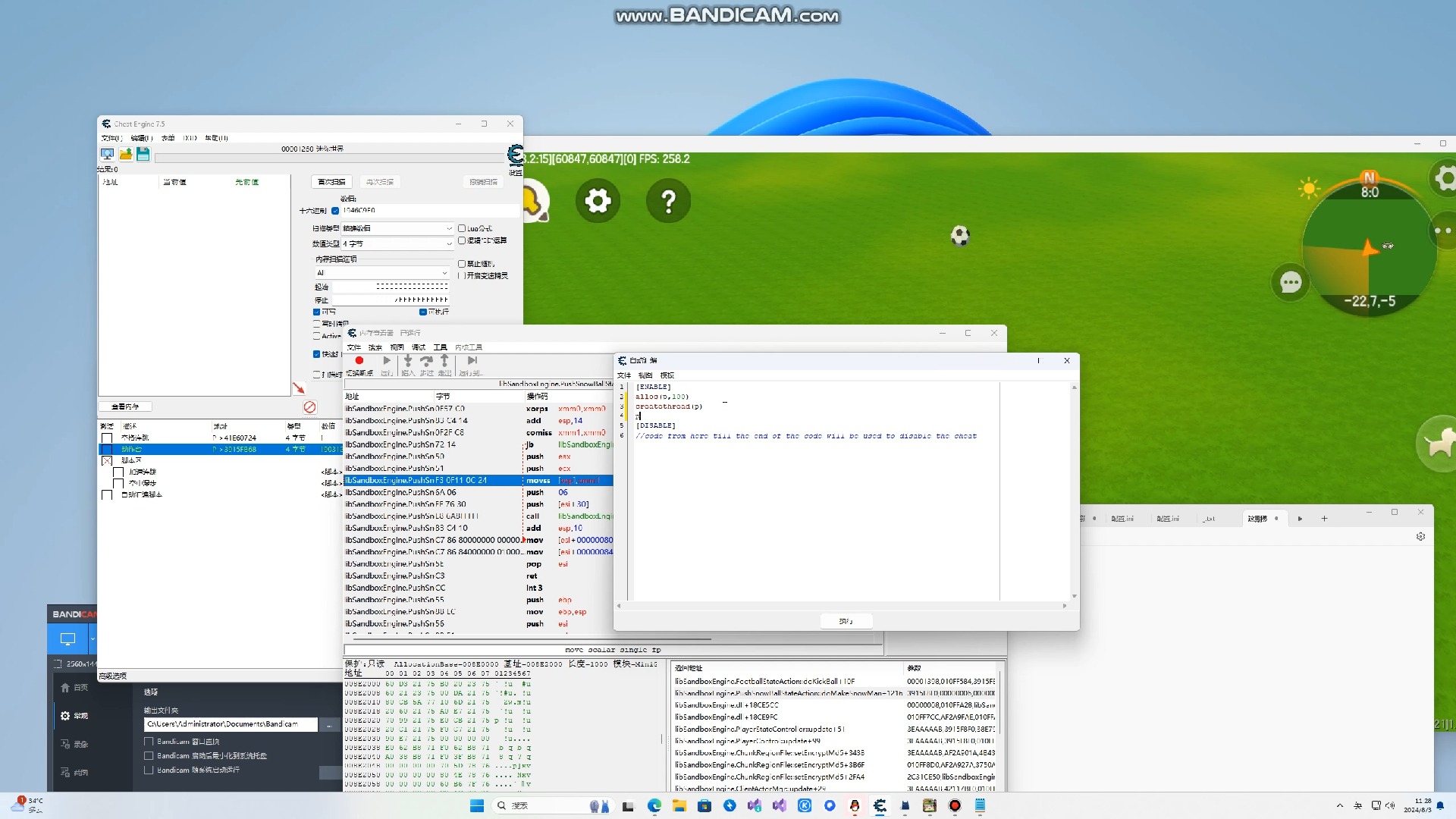The width and height of the screenshot is (1456, 819).
Task: Click Advanced Options at Cheat Engine bottom
Action: tap(113, 676)
